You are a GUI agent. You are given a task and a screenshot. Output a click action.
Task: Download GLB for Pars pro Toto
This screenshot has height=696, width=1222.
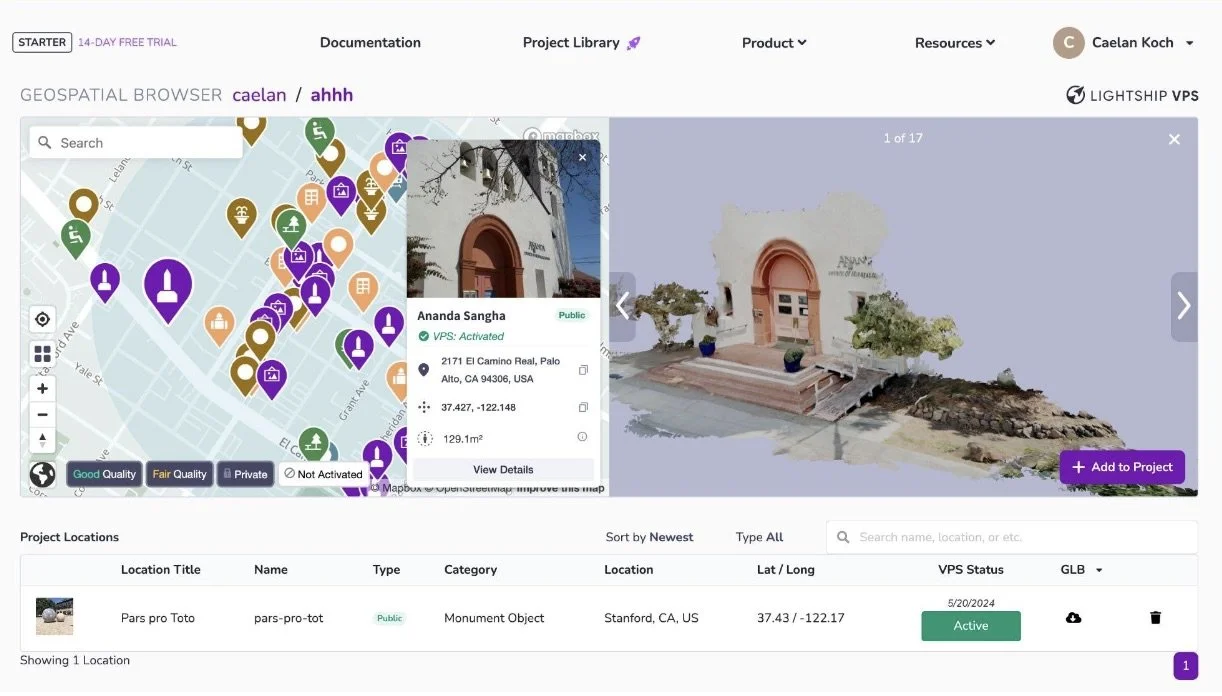tap(1073, 618)
